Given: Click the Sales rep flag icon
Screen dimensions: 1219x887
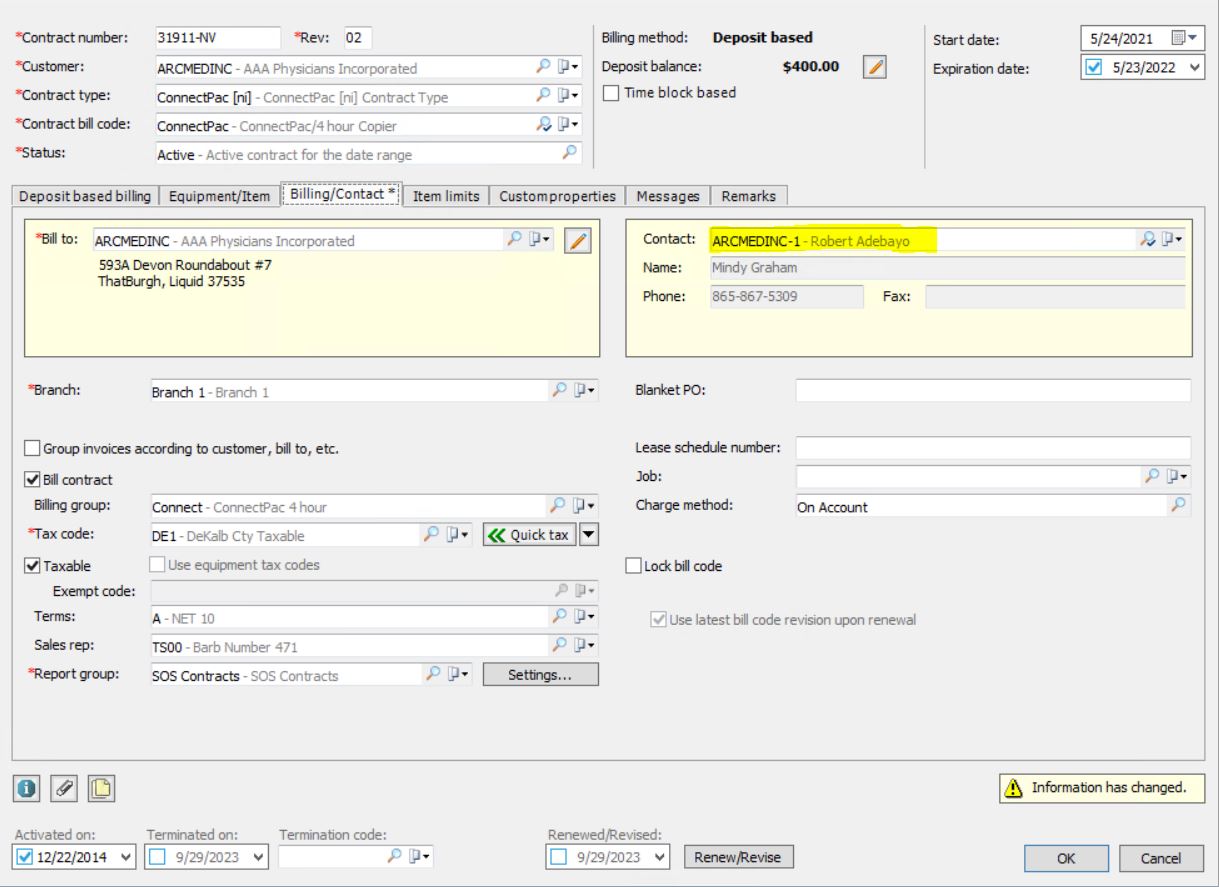Looking at the screenshot, I should pos(586,645).
